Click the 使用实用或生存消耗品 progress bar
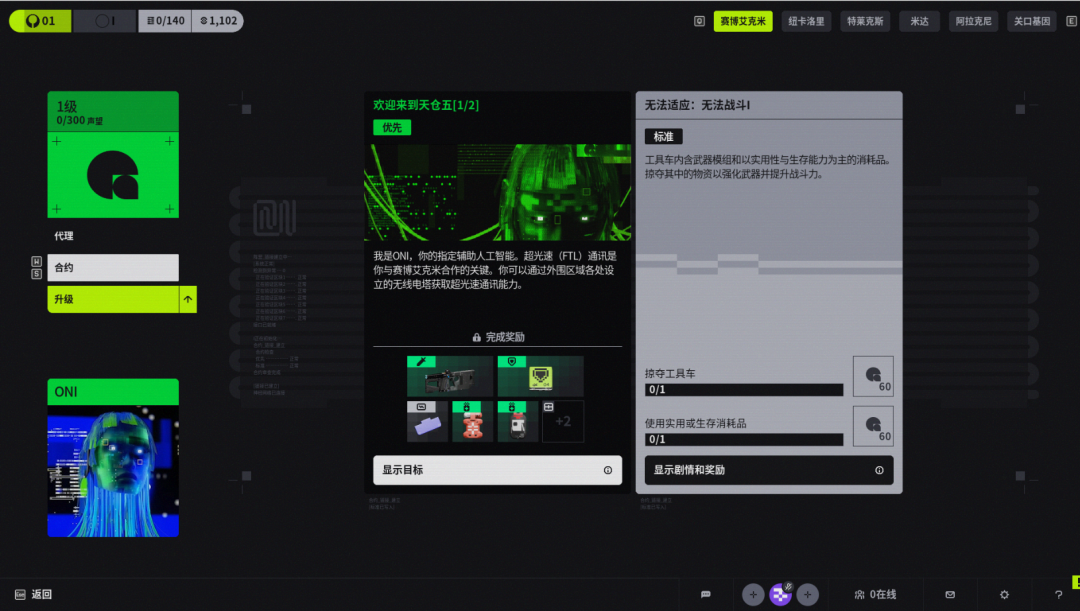The height and width of the screenshot is (611, 1080). (743, 439)
